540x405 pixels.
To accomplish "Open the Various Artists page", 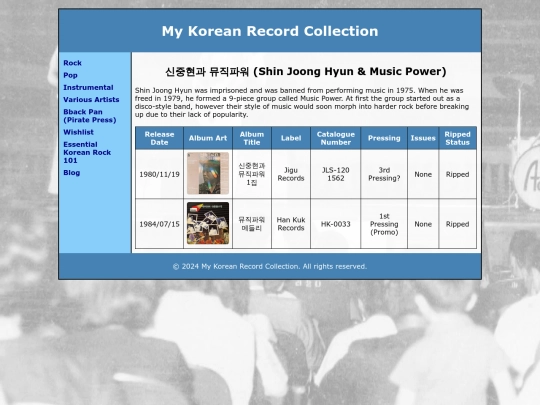I will (91, 100).
